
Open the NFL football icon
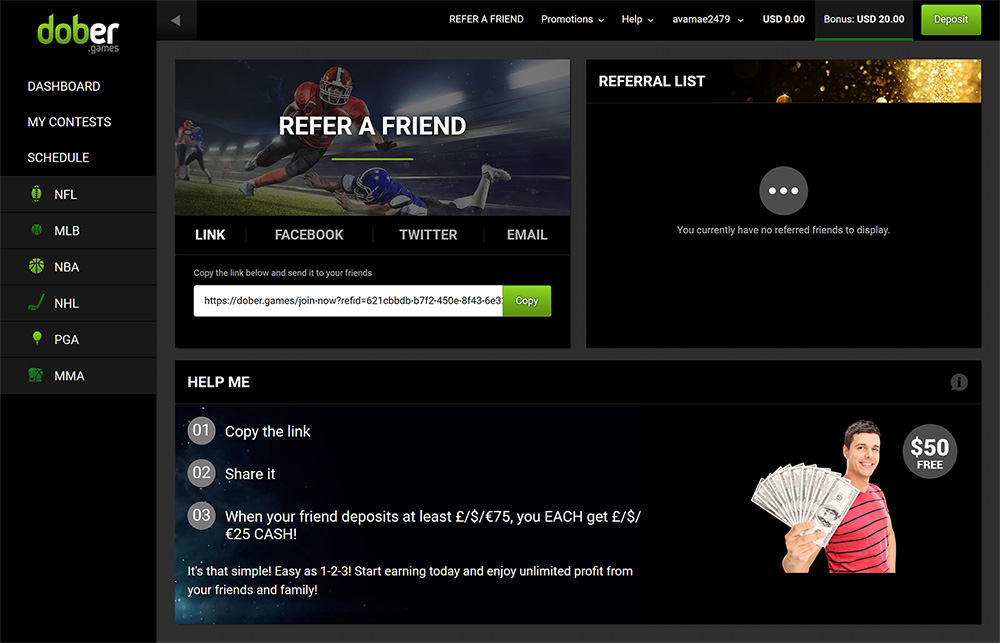pos(36,194)
